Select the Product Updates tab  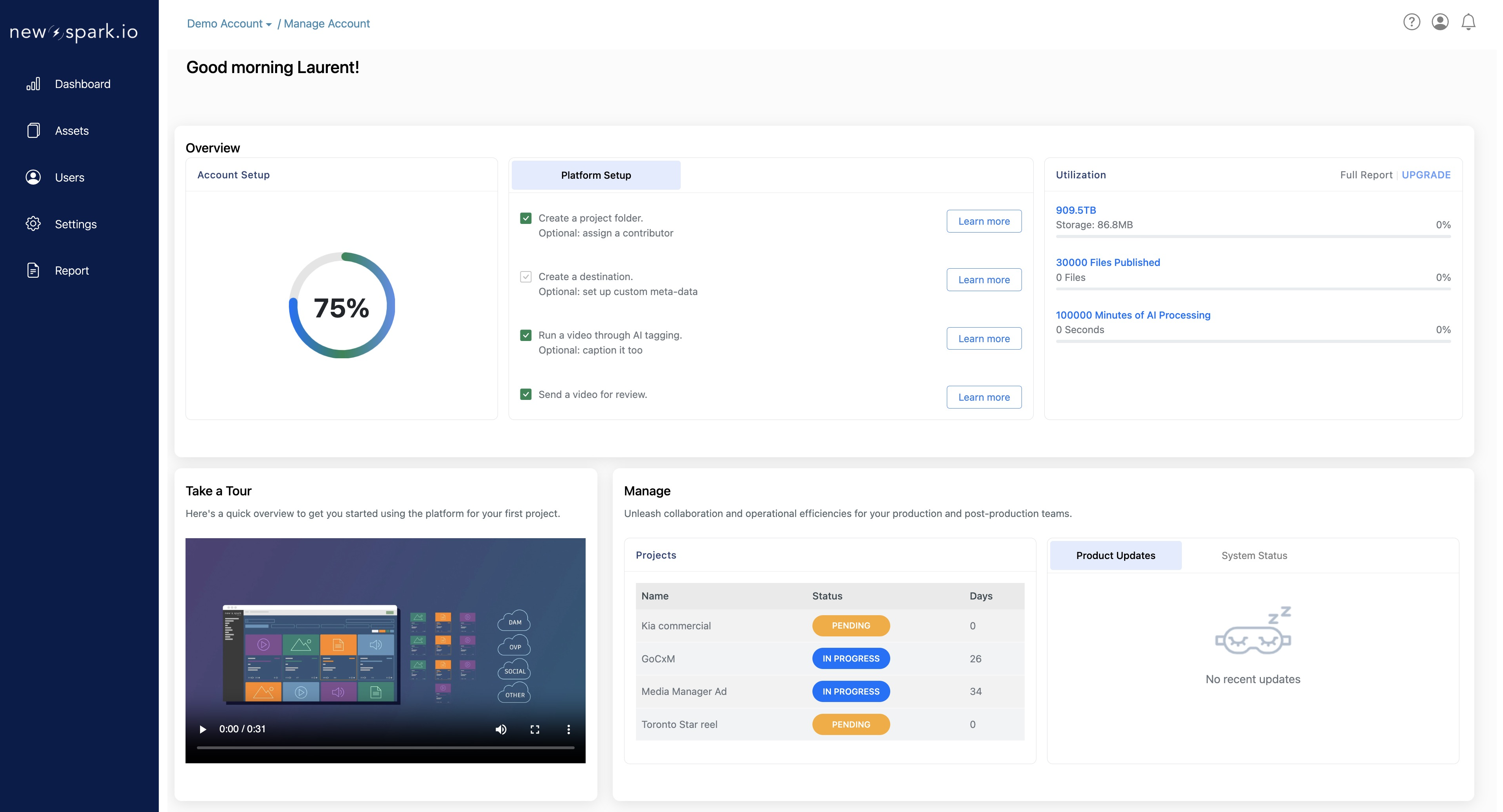click(1115, 555)
